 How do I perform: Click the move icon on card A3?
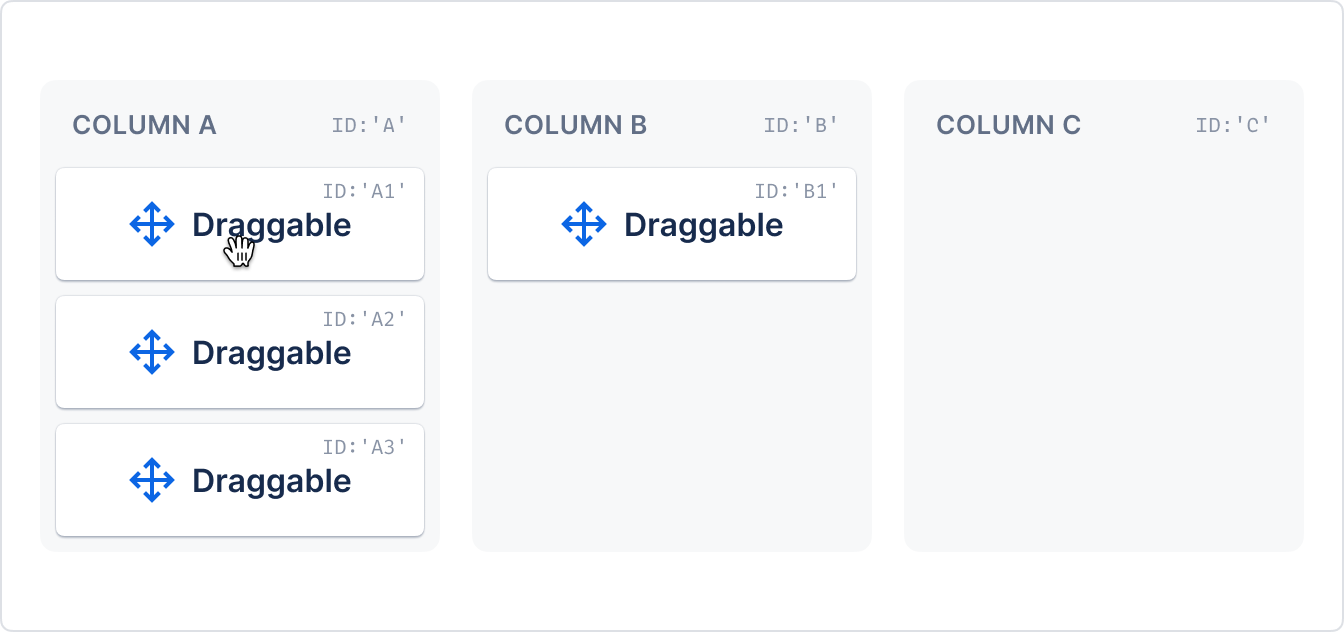pos(152,480)
